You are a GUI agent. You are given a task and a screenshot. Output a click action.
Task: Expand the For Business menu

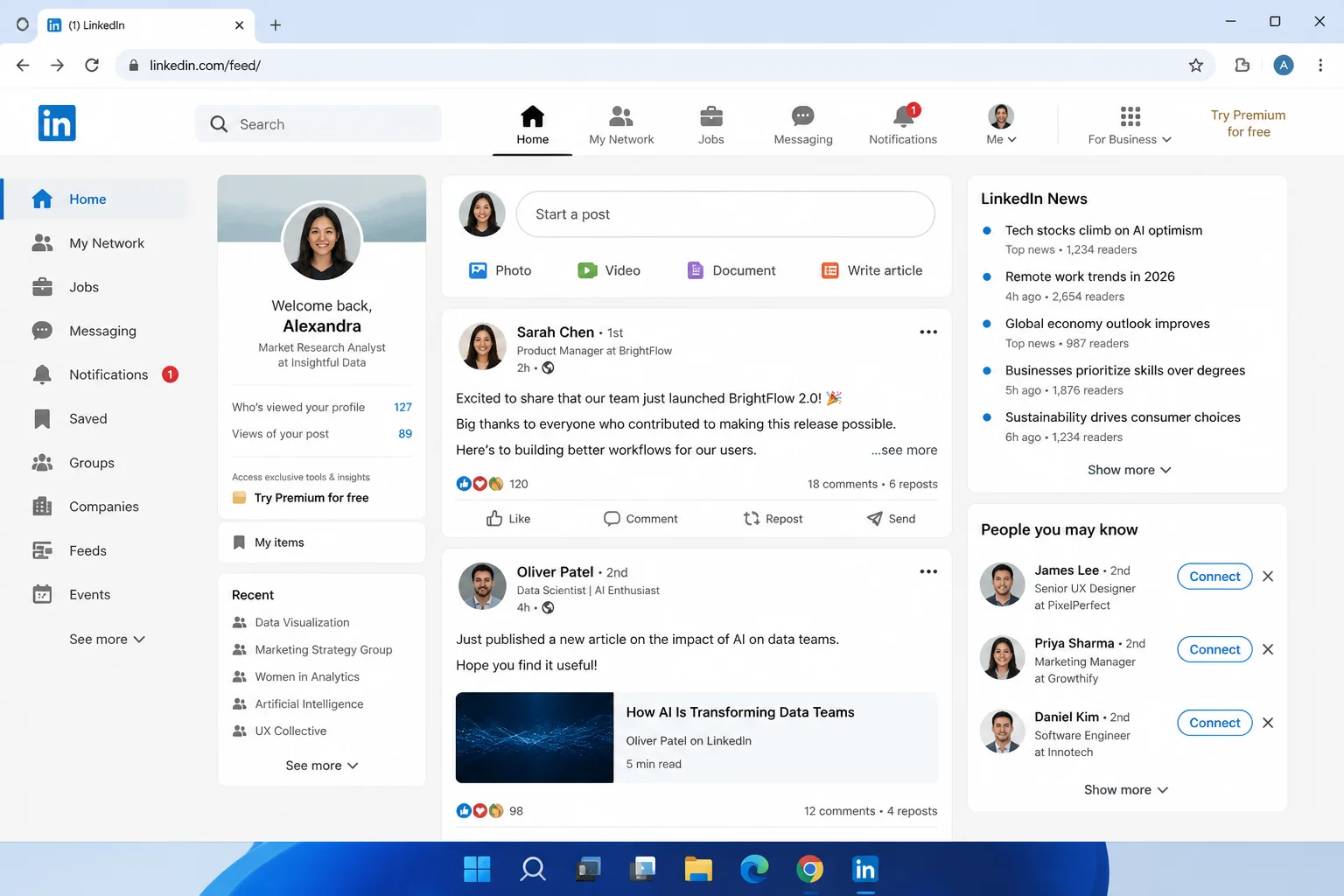1129,125
